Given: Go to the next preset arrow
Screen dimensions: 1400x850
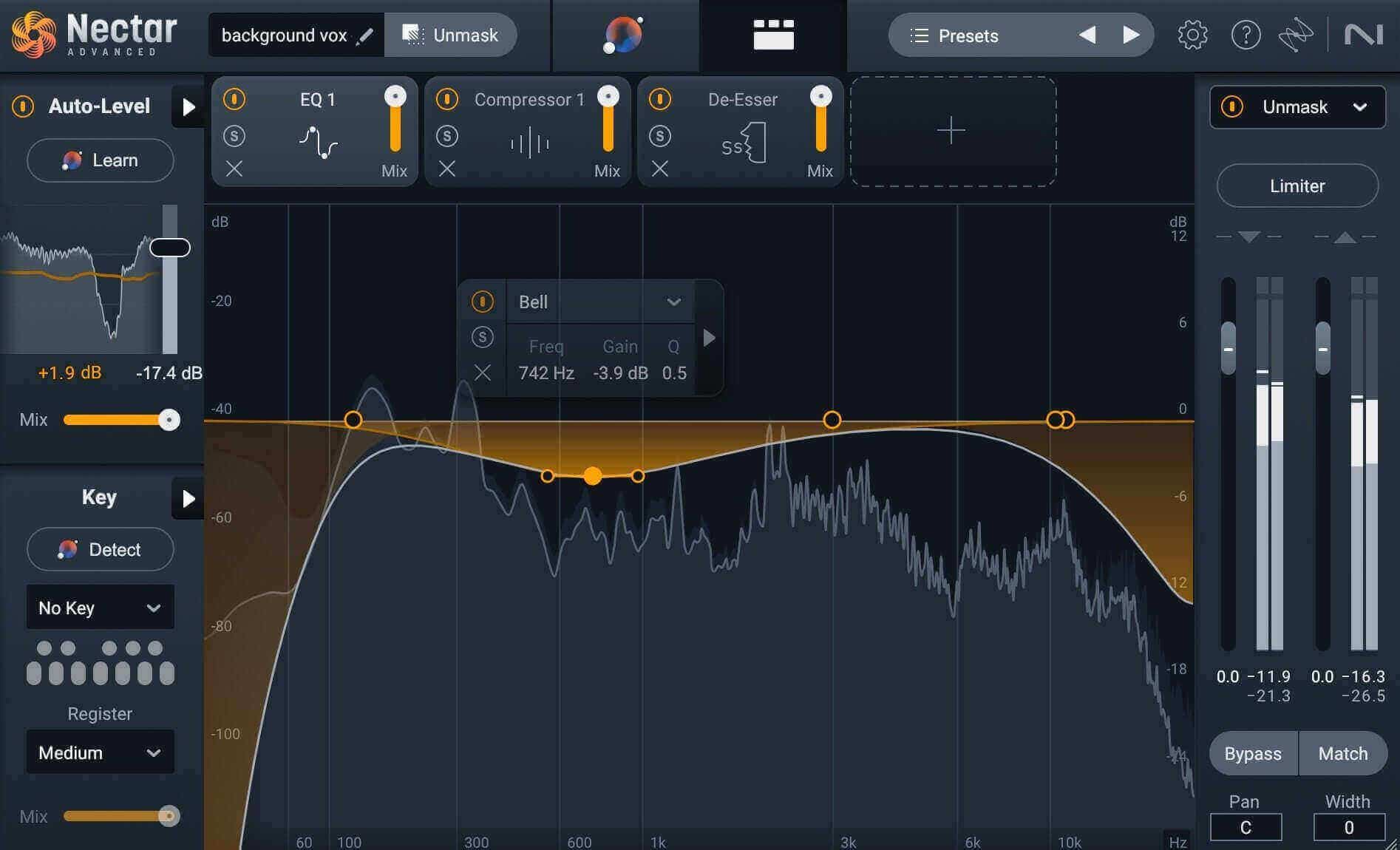Looking at the screenshot, I should tap(1130, 35).
